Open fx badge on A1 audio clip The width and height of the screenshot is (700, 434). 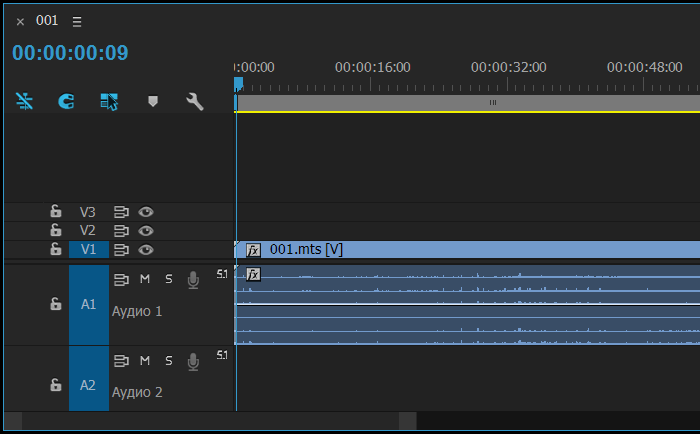click(x=253, y=274)
